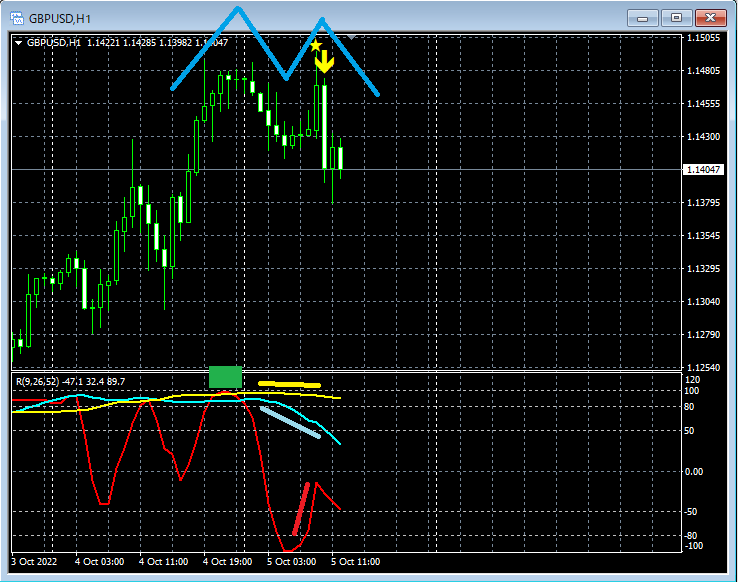
Task: Click indicator scale value 120
Action: pyautogui.click(x=692, y=380)
